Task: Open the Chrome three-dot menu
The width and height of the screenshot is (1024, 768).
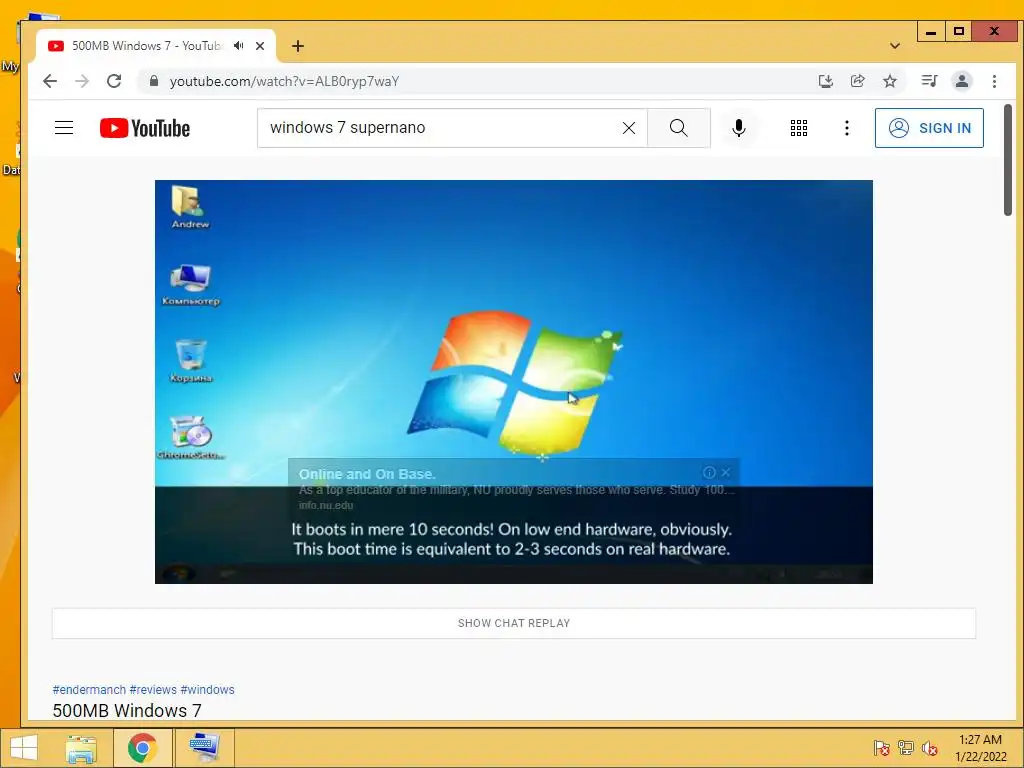Action: pos(994,81)
